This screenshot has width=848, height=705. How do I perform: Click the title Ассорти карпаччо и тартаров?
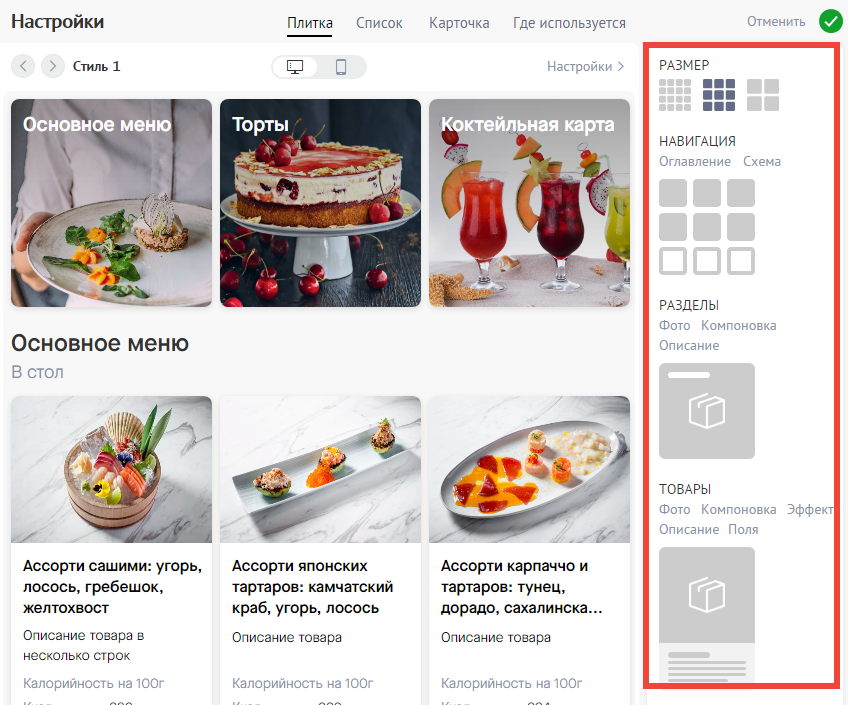coord(521,587)
